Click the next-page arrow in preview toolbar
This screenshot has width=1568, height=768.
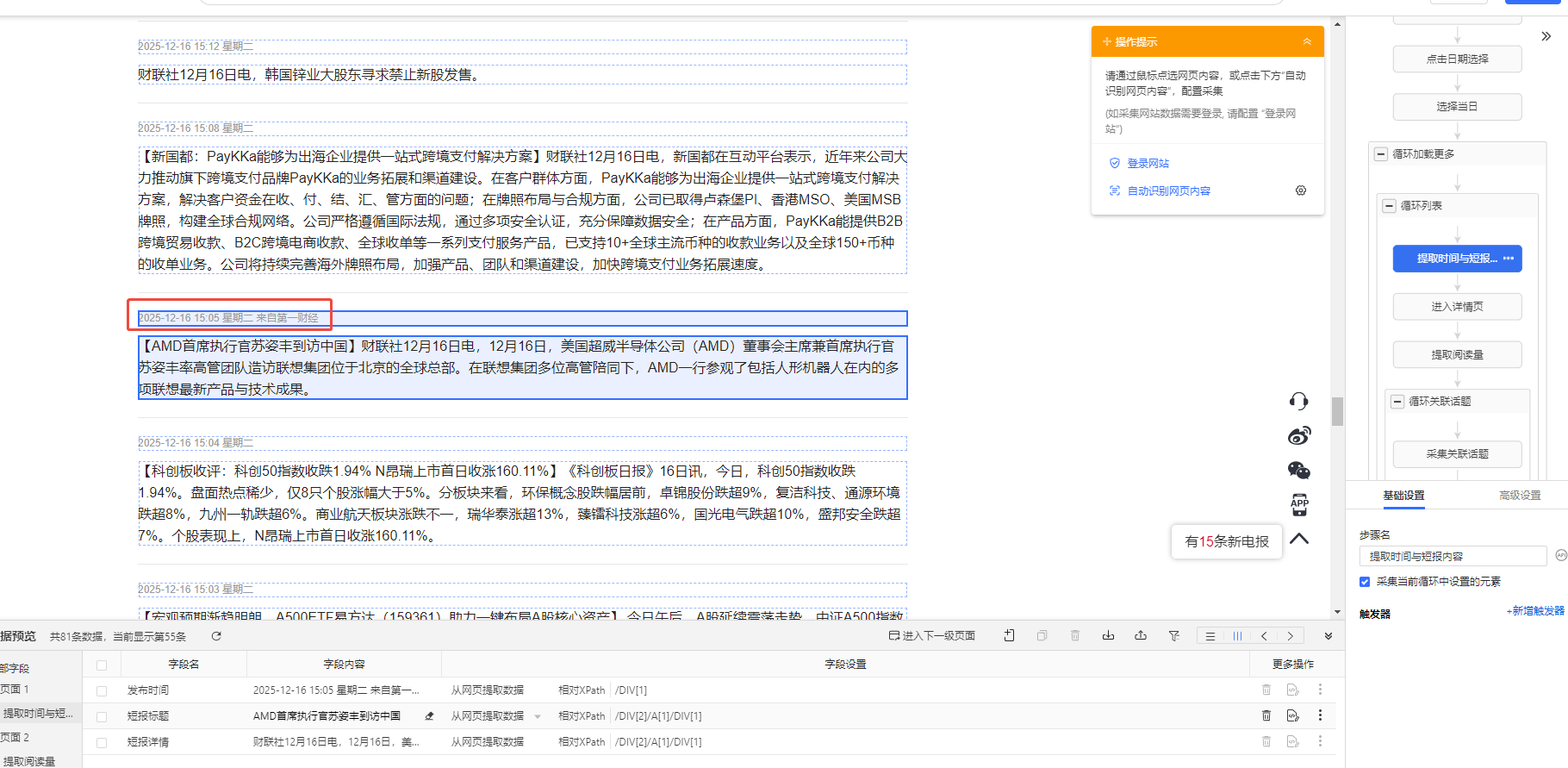pos(1290,636)
